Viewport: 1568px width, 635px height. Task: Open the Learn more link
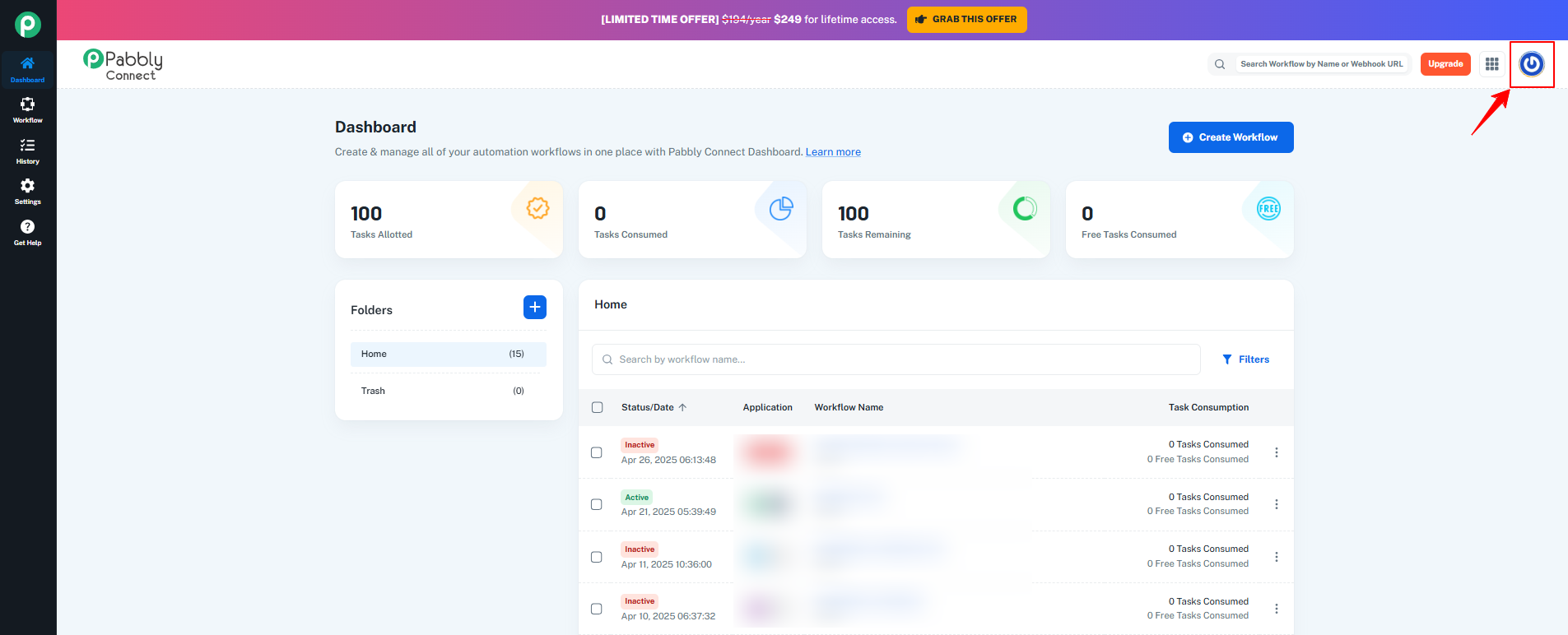833,152
